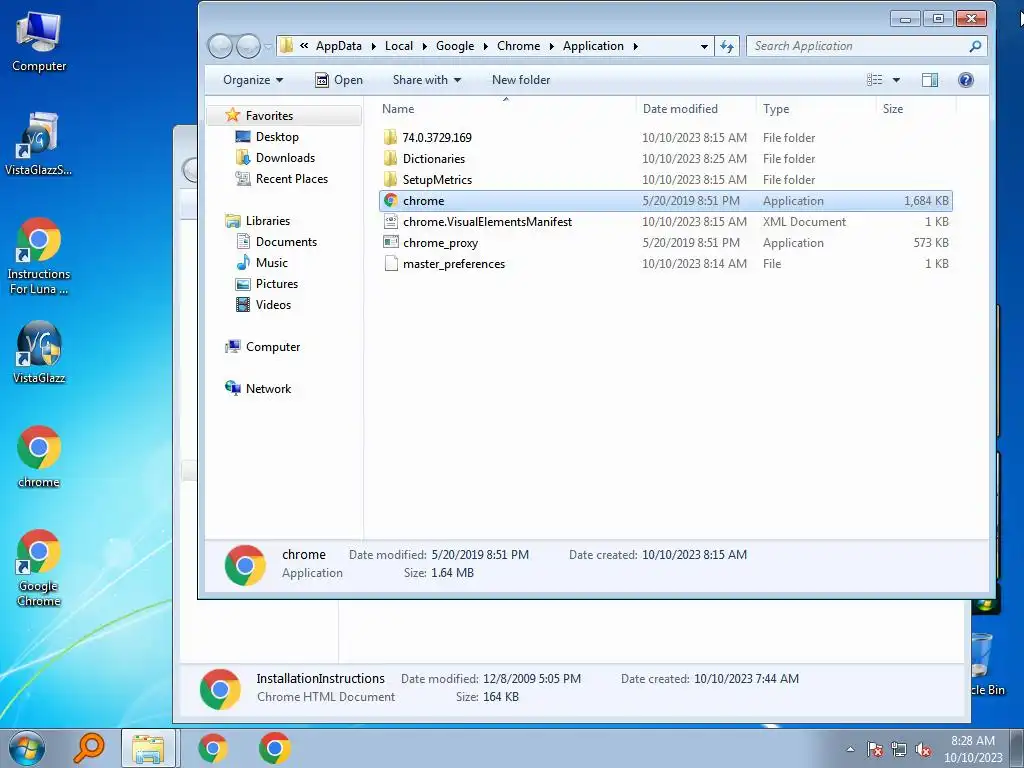Screen dimensions: 1024x768
Task: Show hidden tray icons arrow
Action: [850, 750]
